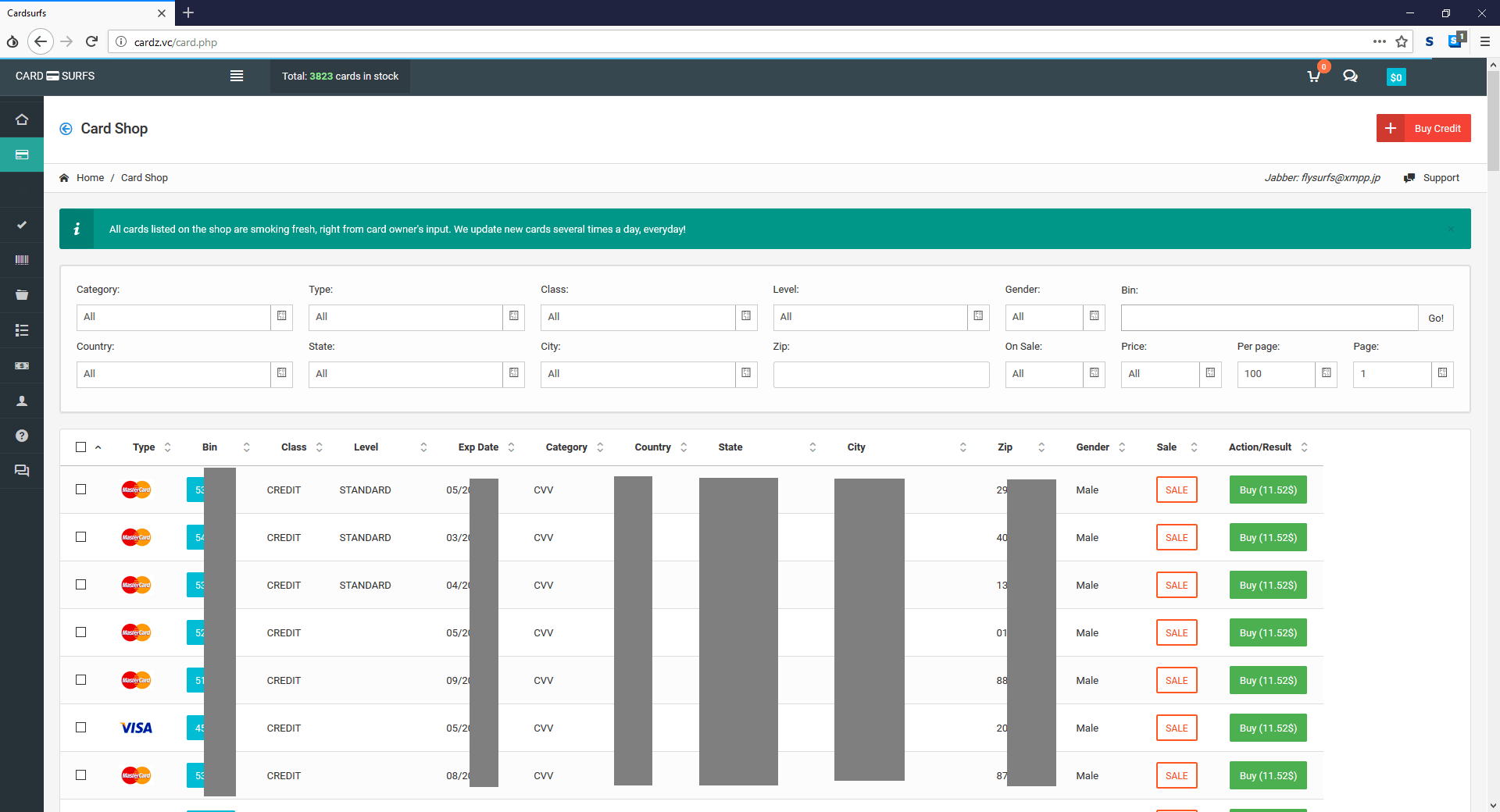Open the Home sidebar icon
The image size is (1500, 812).
[21, 119]
